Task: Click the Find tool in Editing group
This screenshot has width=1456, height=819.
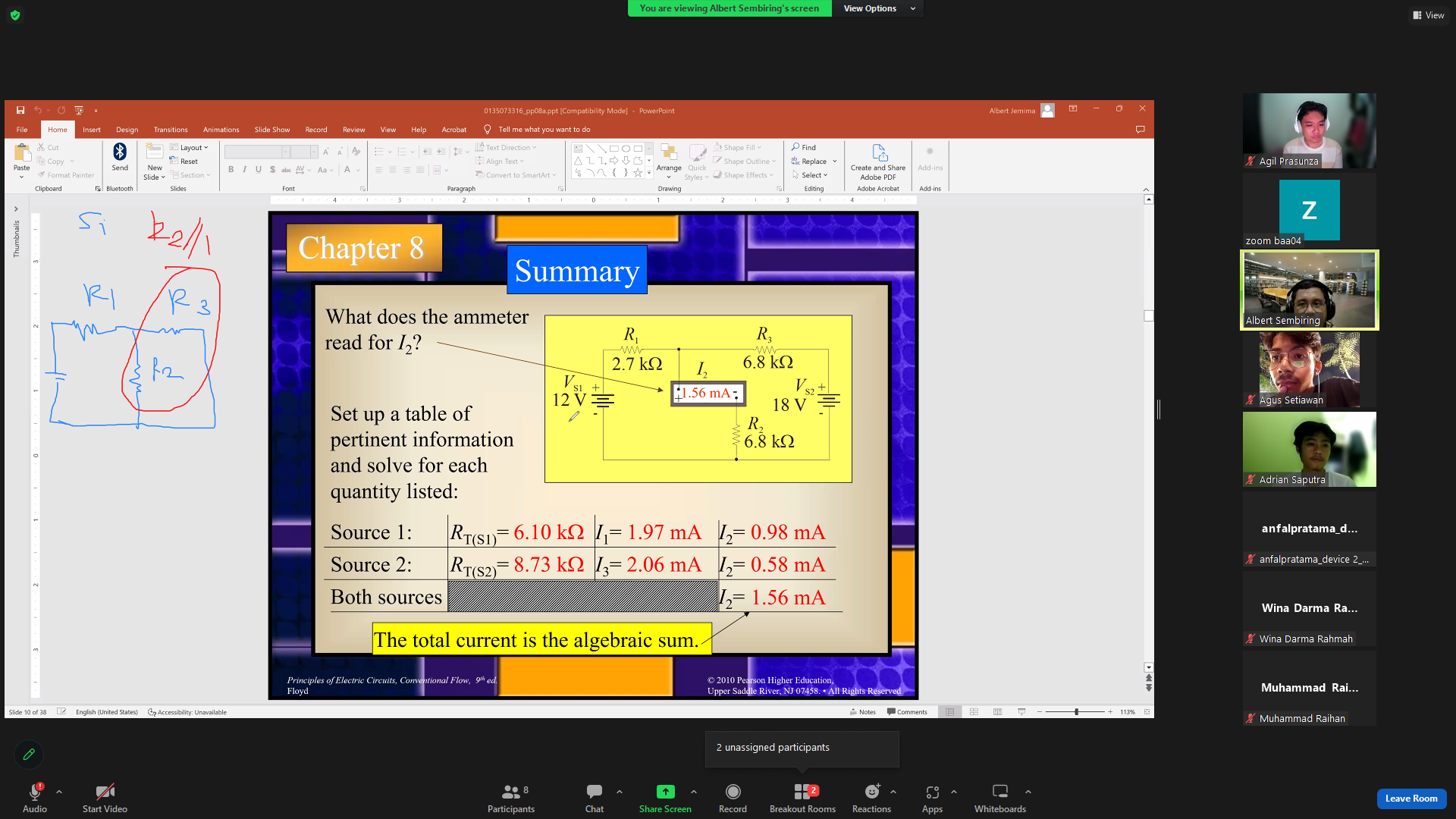Action: [804, 147]
